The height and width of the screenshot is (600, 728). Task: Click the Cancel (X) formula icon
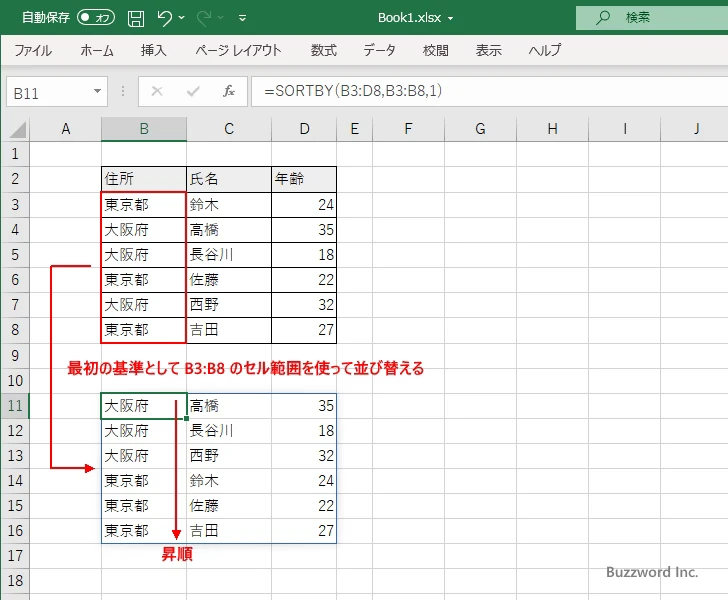coord(157,91)
